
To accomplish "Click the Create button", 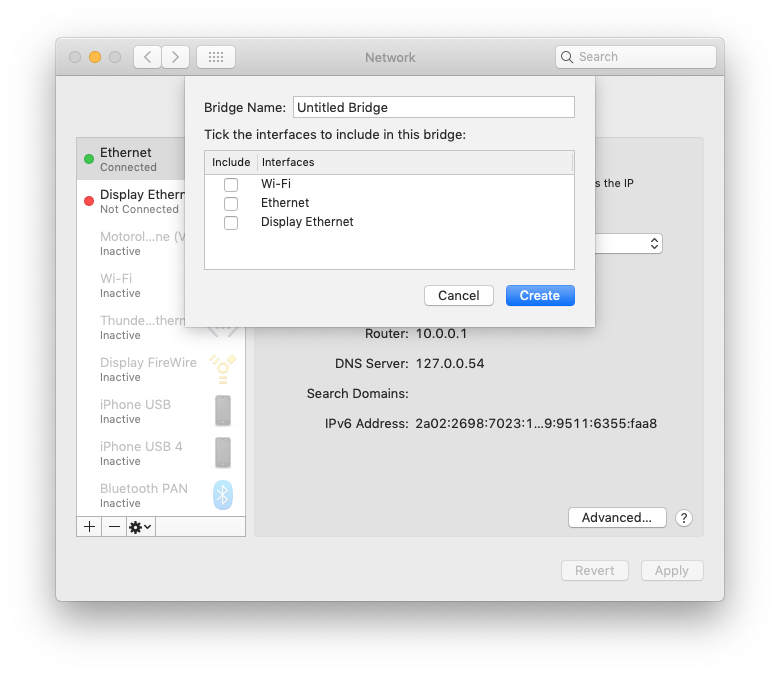I will click(540, 295).
